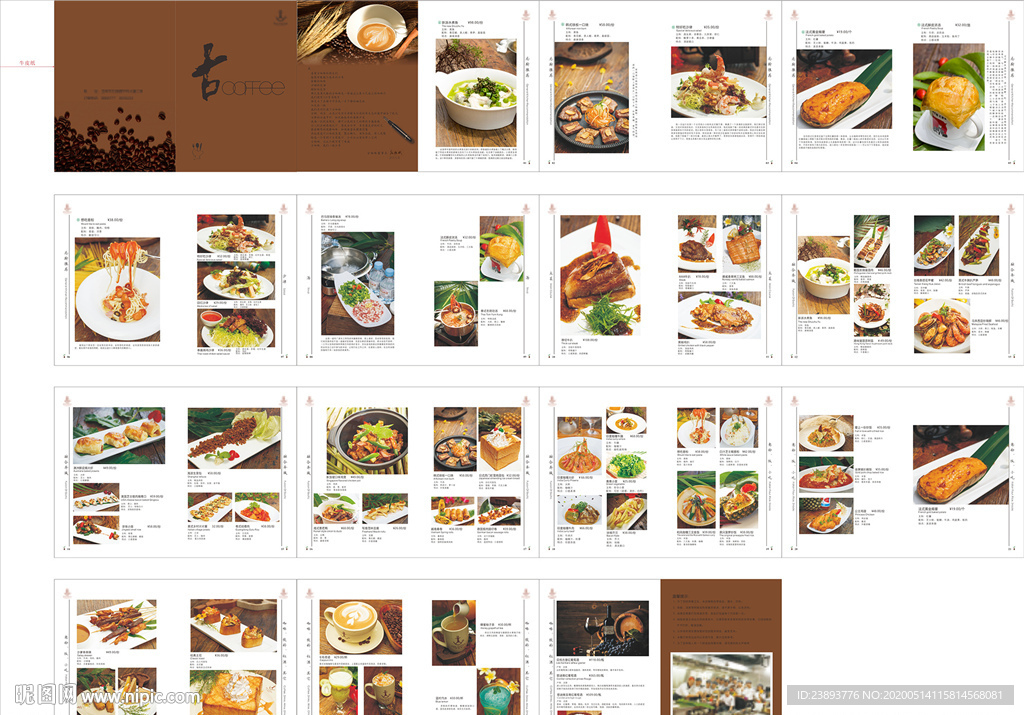Select the large shrimp salad plate with dark background

pyautogui.click(x=718, y=82)
